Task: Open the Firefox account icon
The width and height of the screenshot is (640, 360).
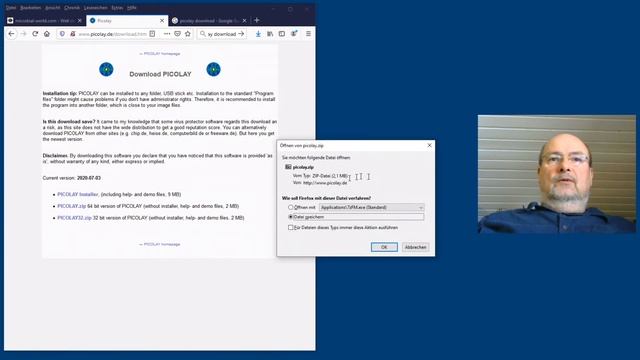Action: (x=294, y=34)
